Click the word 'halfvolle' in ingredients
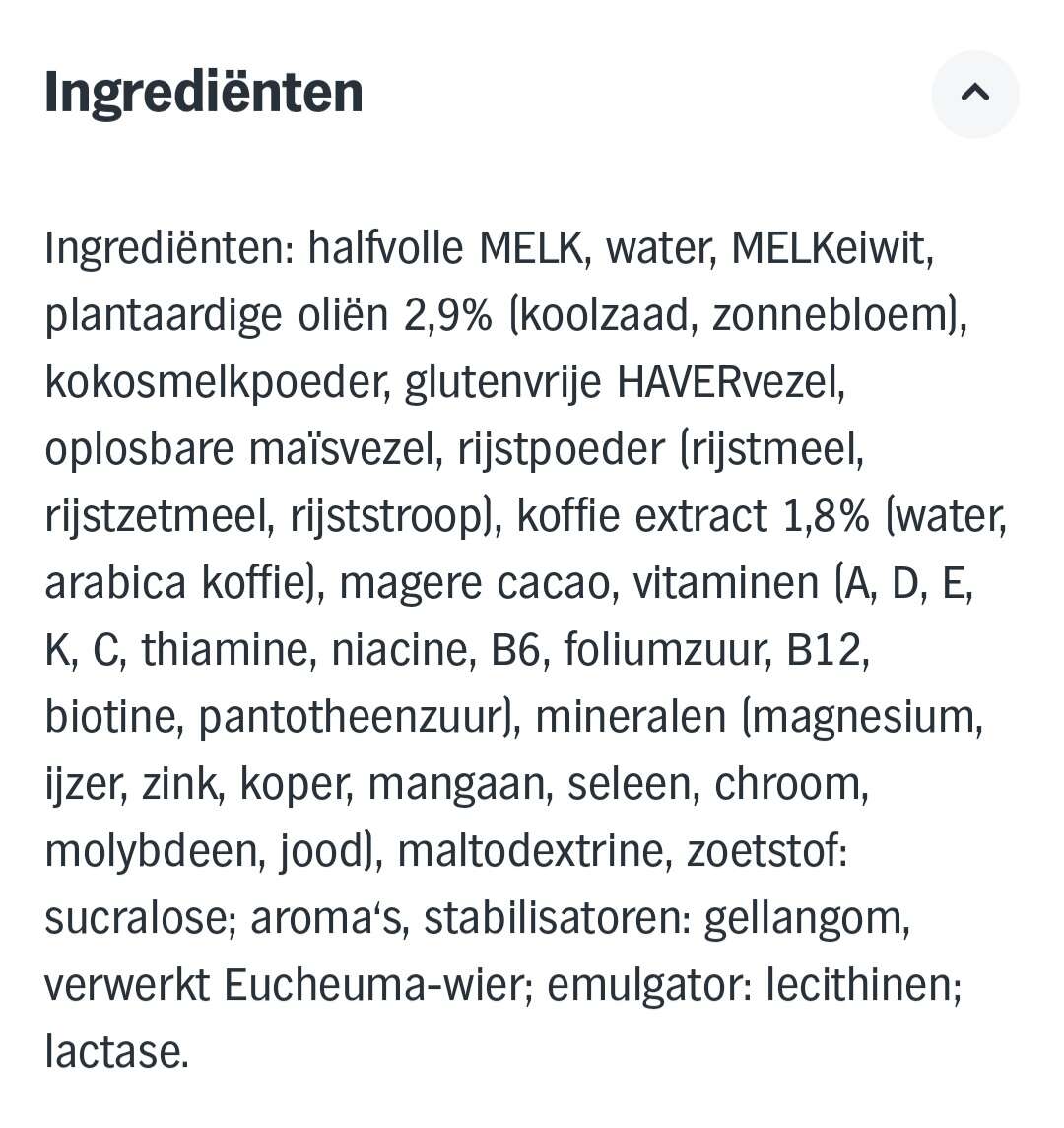Image resolution: width=1064 pixels, height=1128 pixels. (x=385, y=248)
